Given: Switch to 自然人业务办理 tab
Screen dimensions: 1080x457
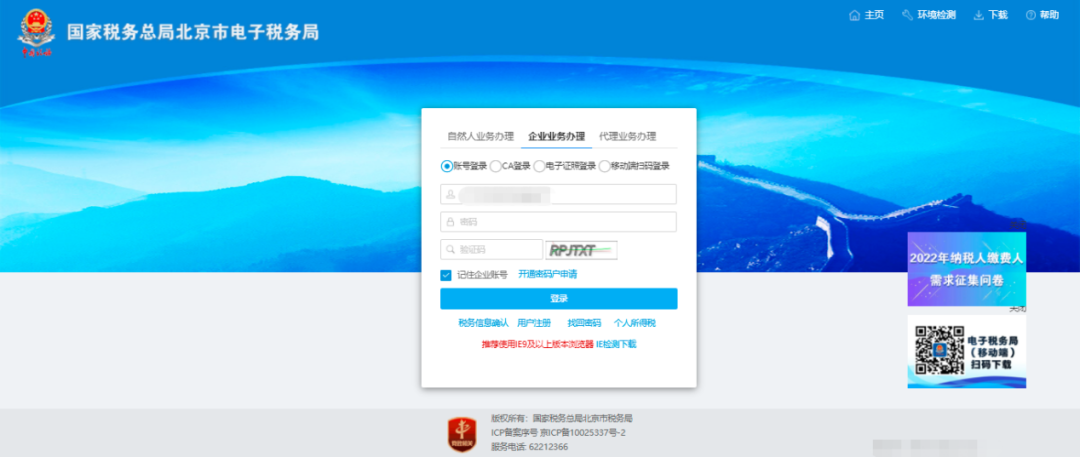Looking at the screenshot, I should 481,136.
